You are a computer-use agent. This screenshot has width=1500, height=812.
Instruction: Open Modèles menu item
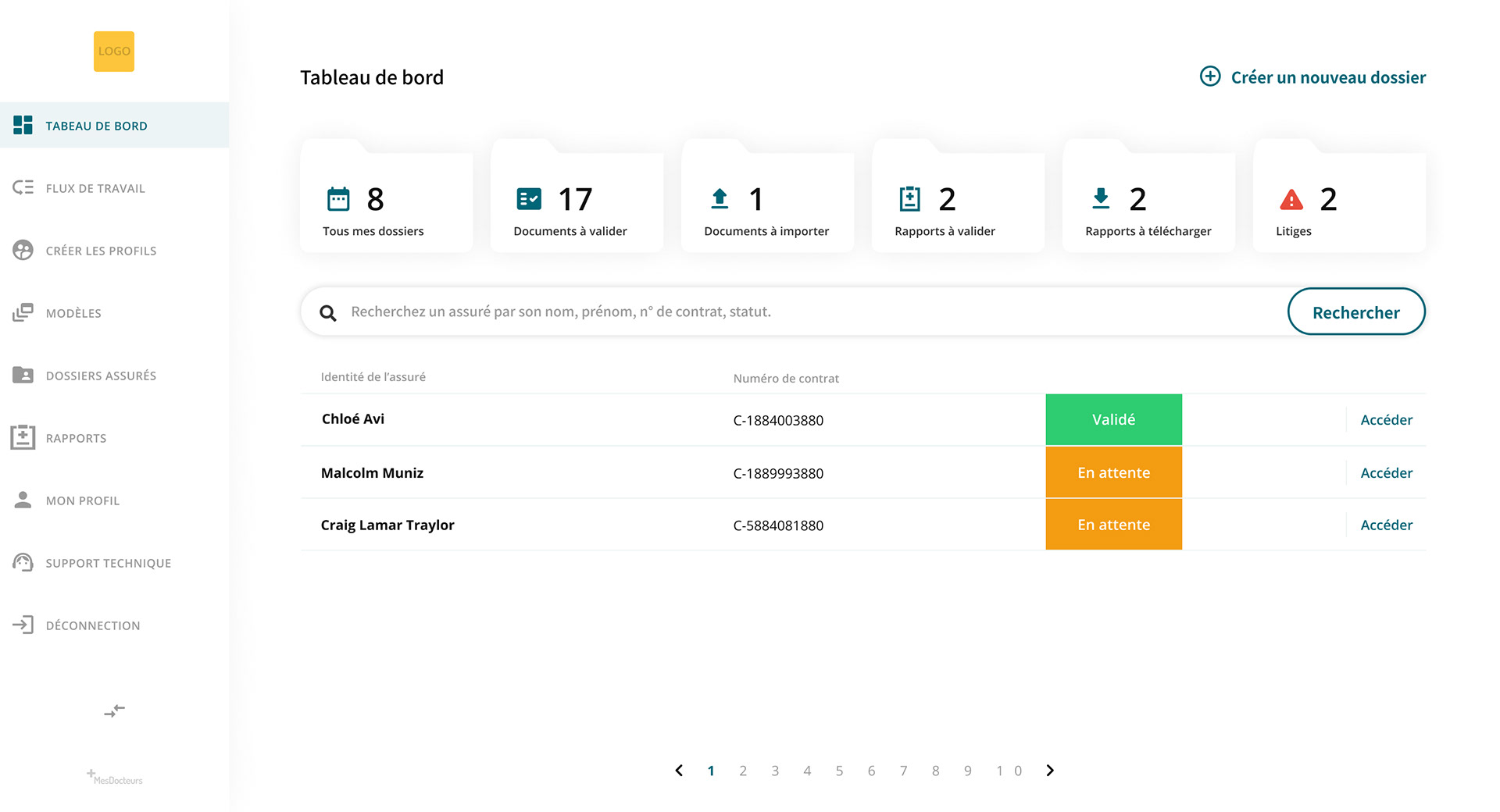click(x=114, y=312)
